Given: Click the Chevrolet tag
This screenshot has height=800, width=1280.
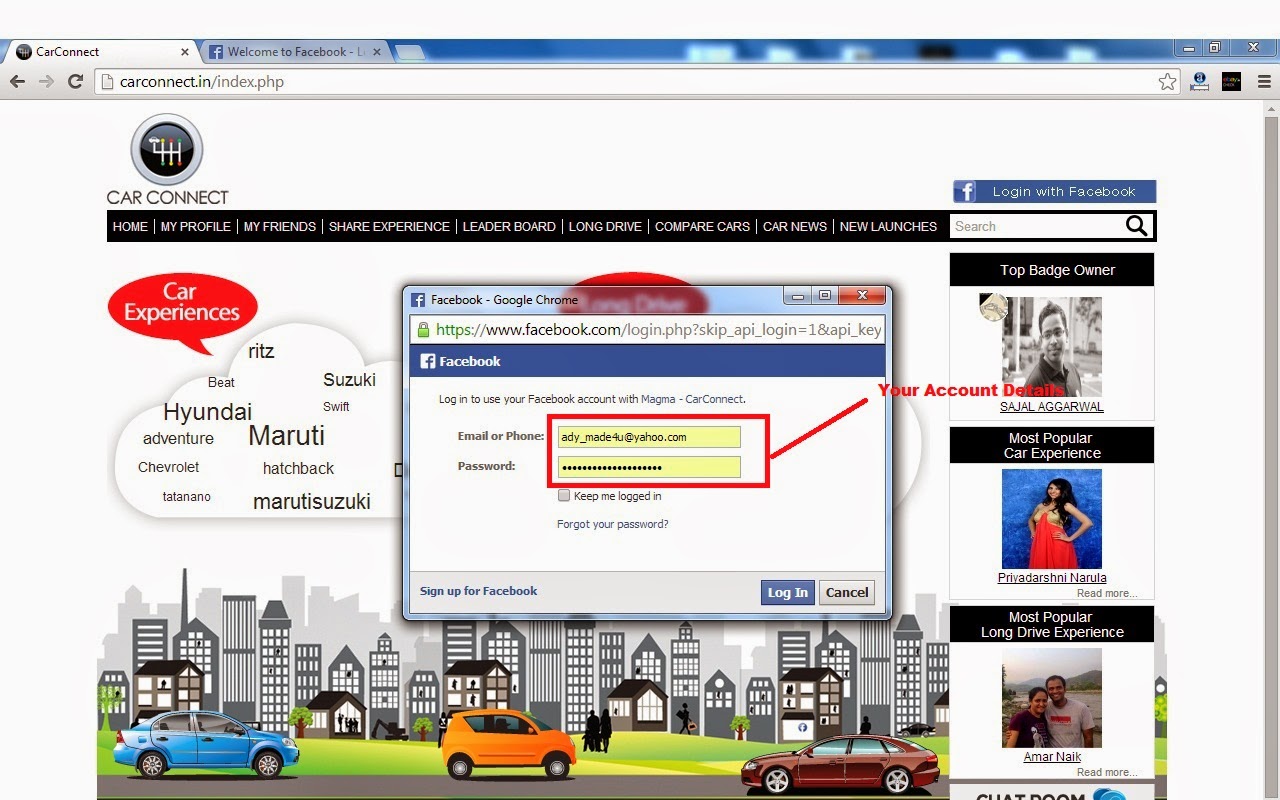Looking at the screenshot, I should tap(169, 467).
